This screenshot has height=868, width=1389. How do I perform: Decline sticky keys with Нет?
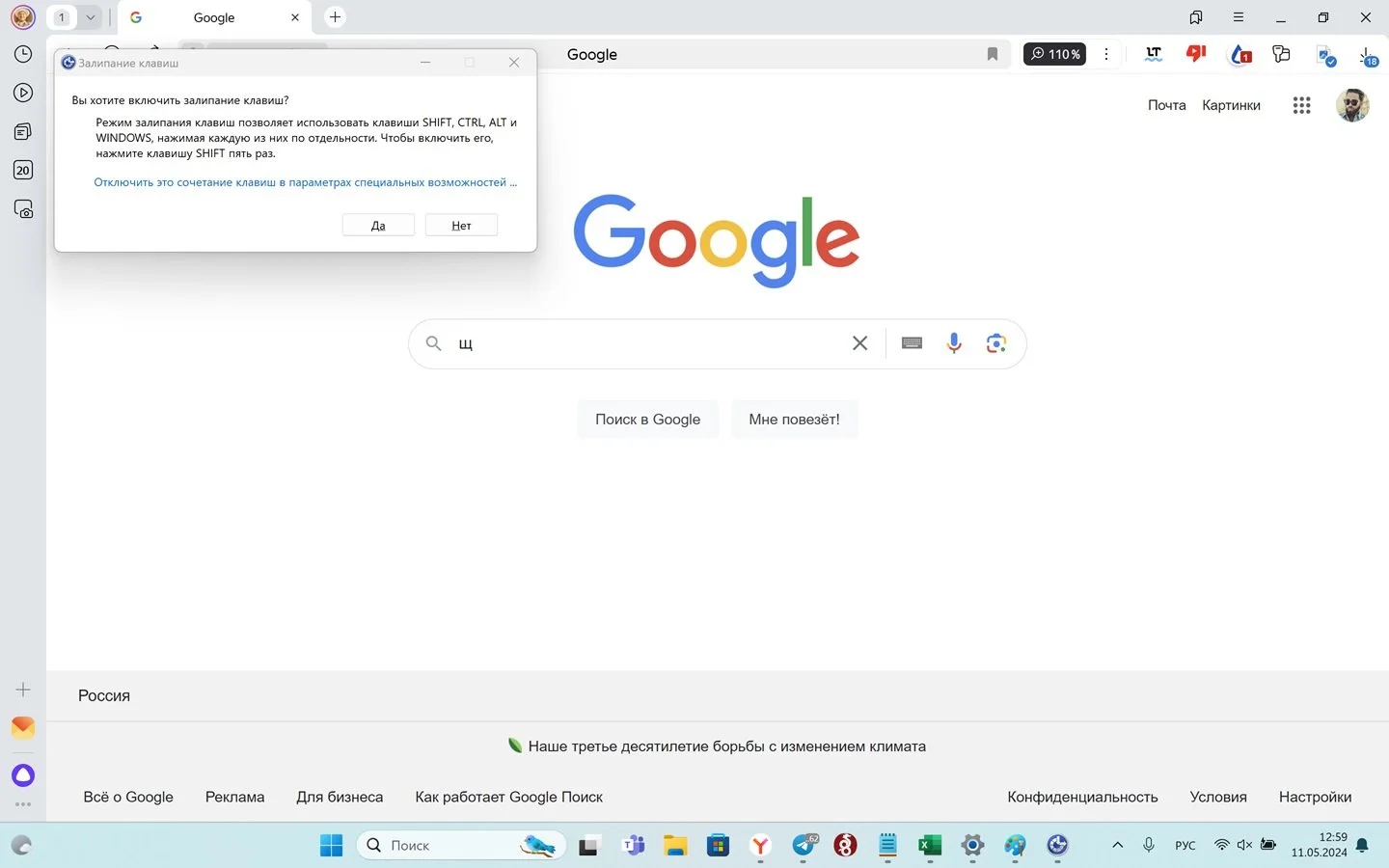(461, 225)
